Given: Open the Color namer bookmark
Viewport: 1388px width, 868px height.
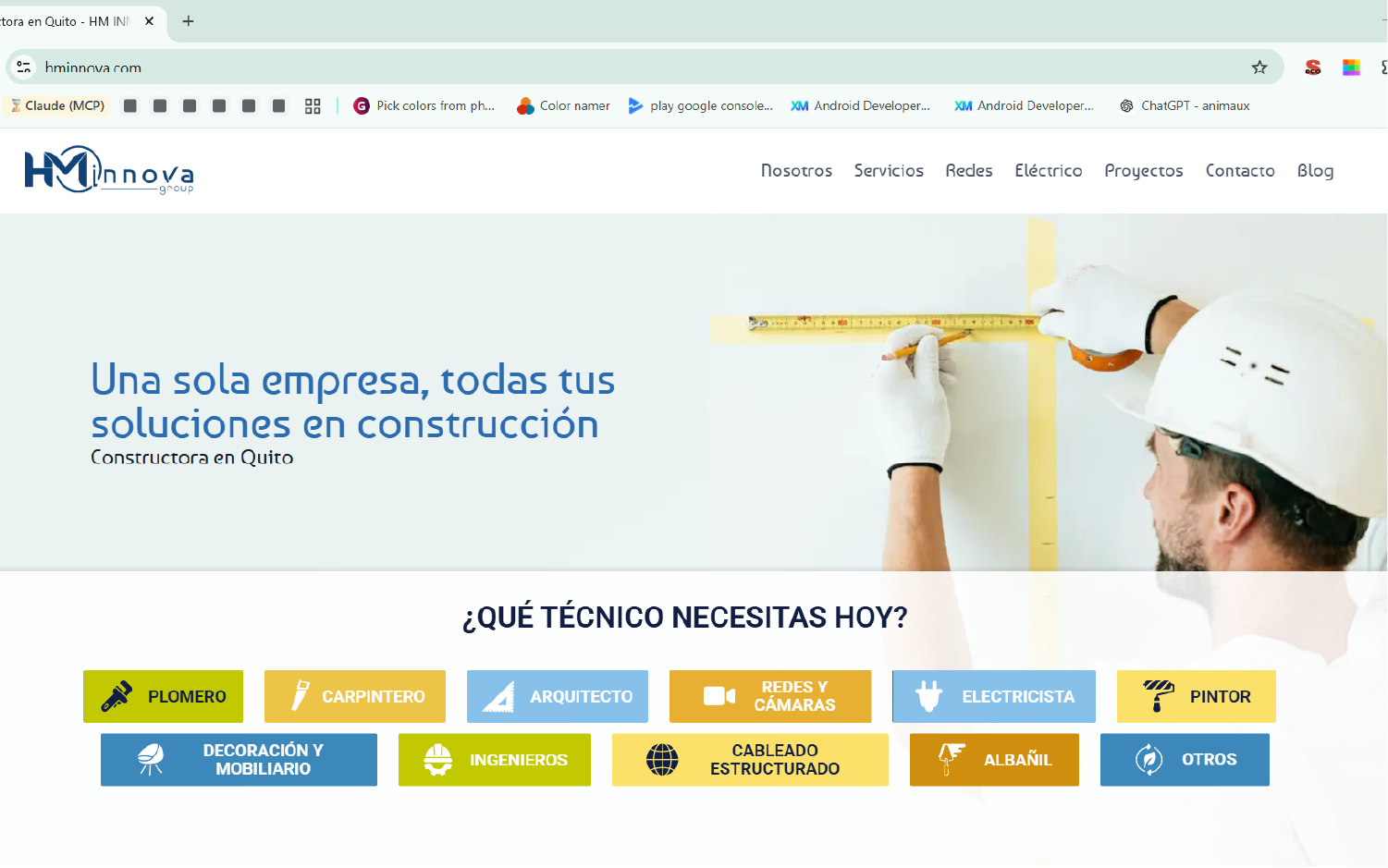Looking at the screenshot, I should (564, 106).
